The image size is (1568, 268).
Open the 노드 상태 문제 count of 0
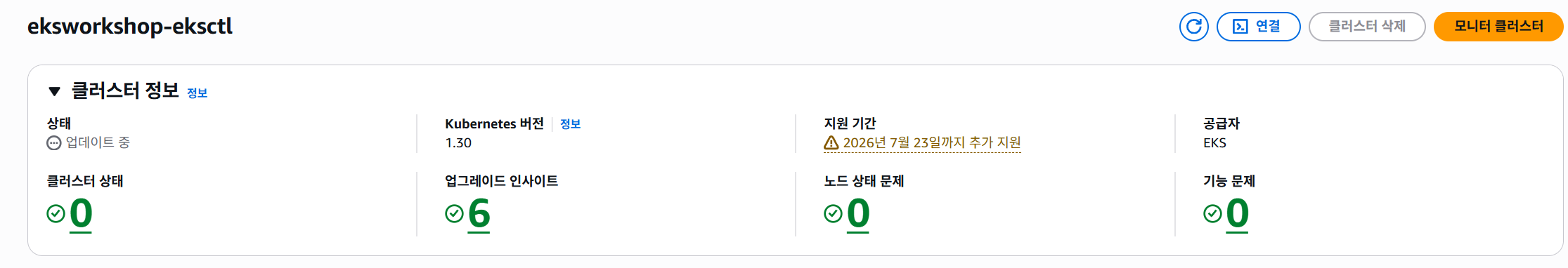(858, 213)
